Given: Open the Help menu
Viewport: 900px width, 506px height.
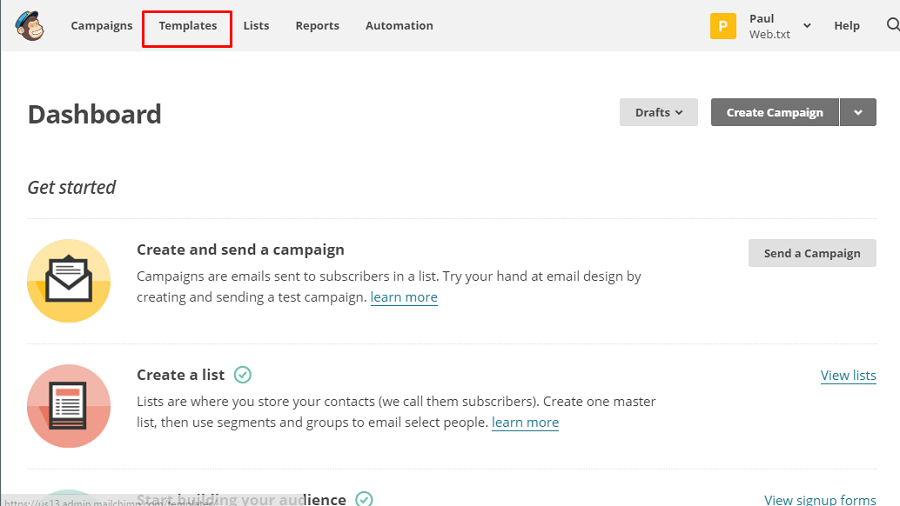Looking at the screenshot, I should coord(847,26).
